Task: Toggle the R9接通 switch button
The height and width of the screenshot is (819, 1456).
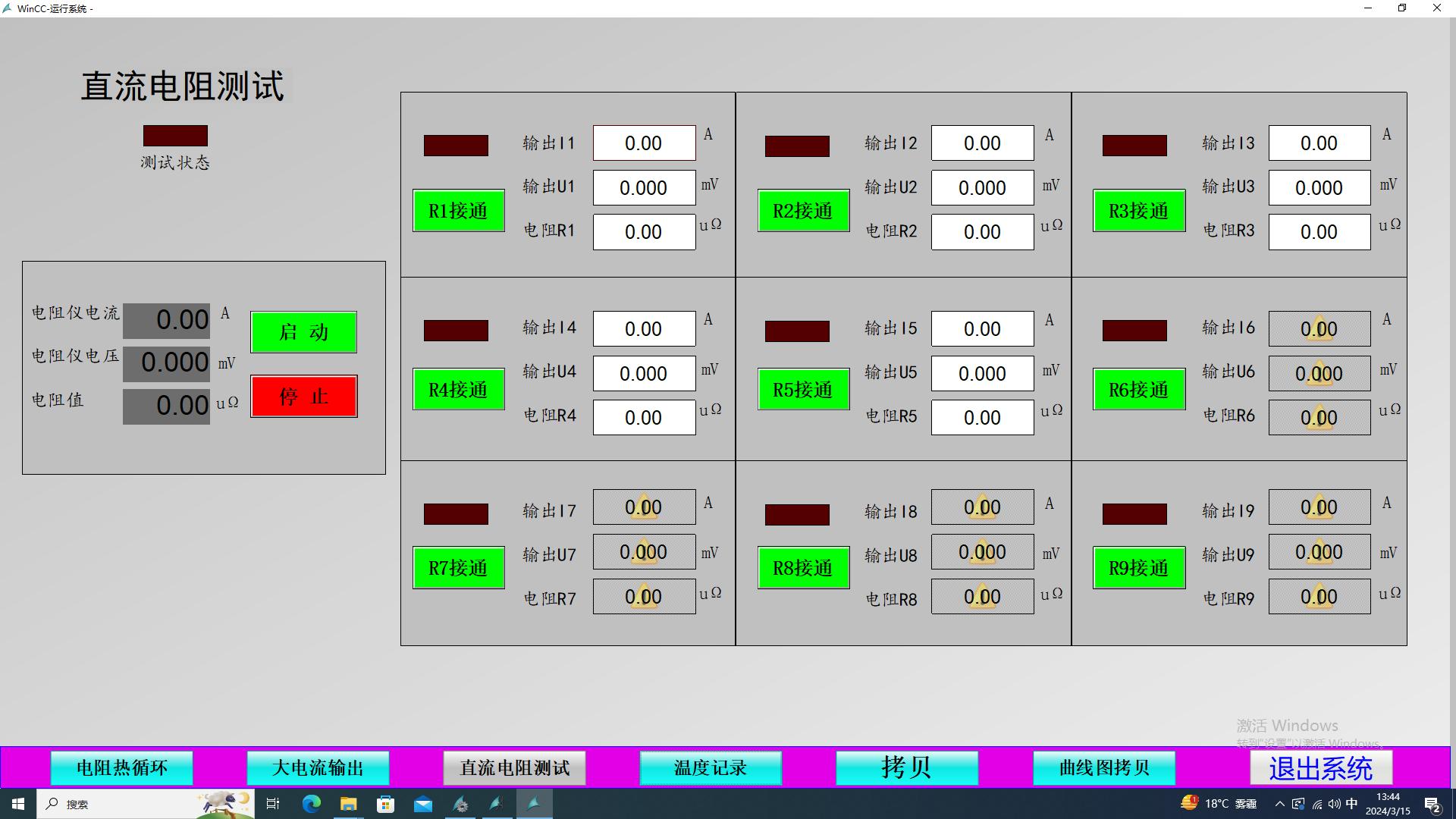Action: [1138, 568]
